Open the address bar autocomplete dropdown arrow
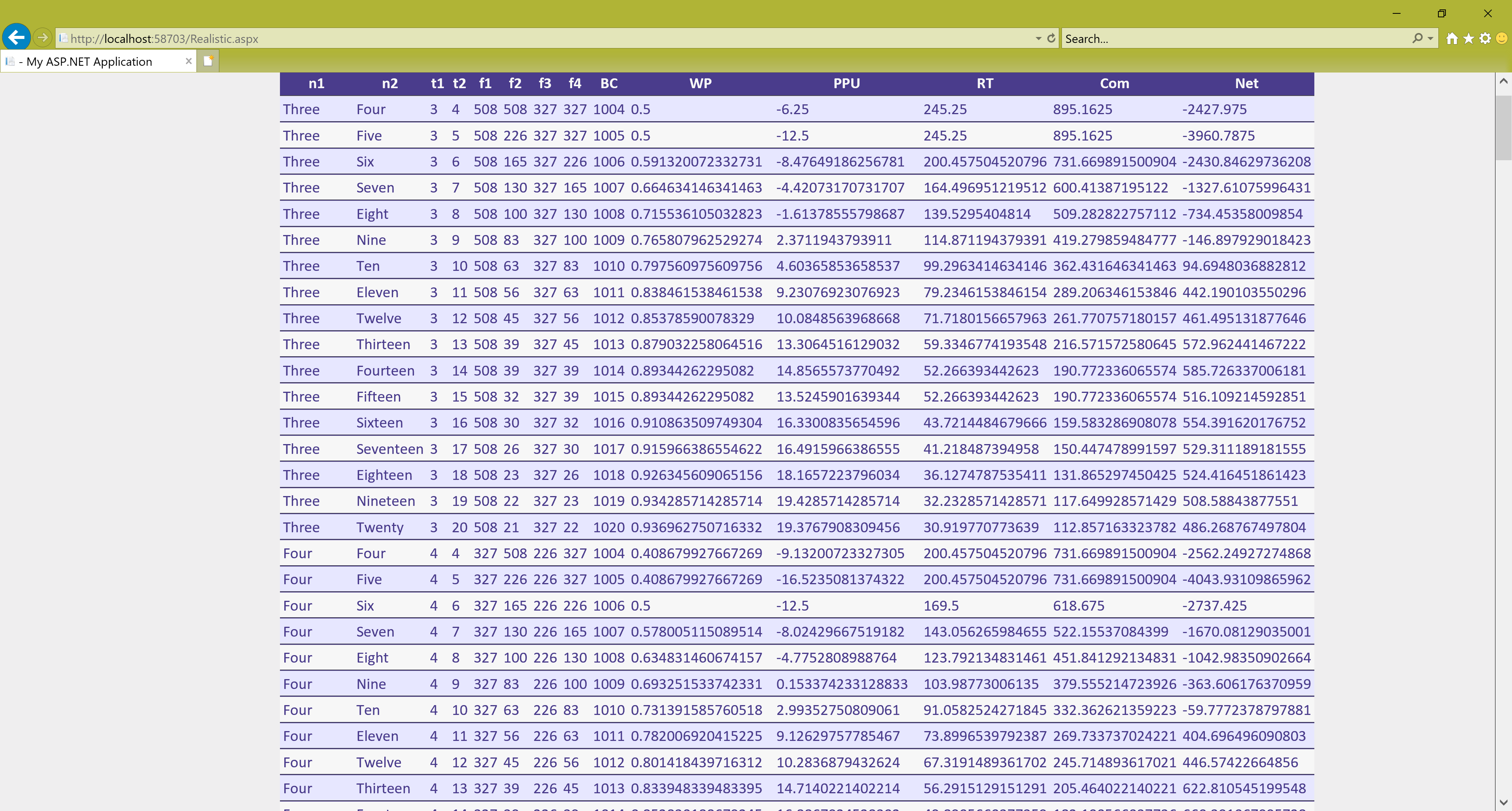1512x811 pixels. 1038,39
